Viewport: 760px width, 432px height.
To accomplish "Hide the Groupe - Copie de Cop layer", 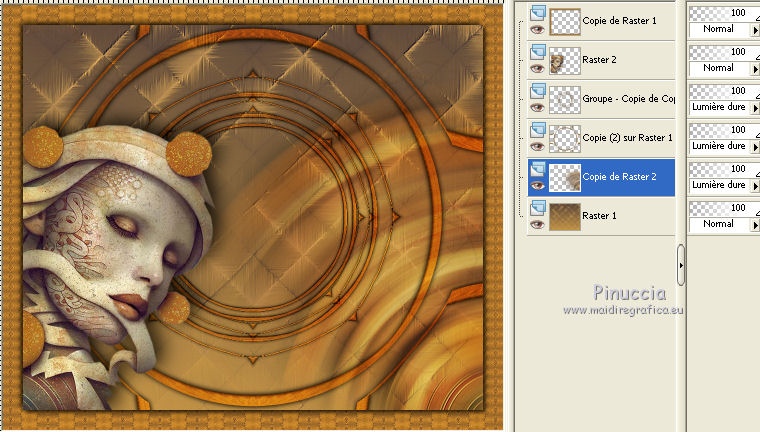I will click(x=537, y=108).
